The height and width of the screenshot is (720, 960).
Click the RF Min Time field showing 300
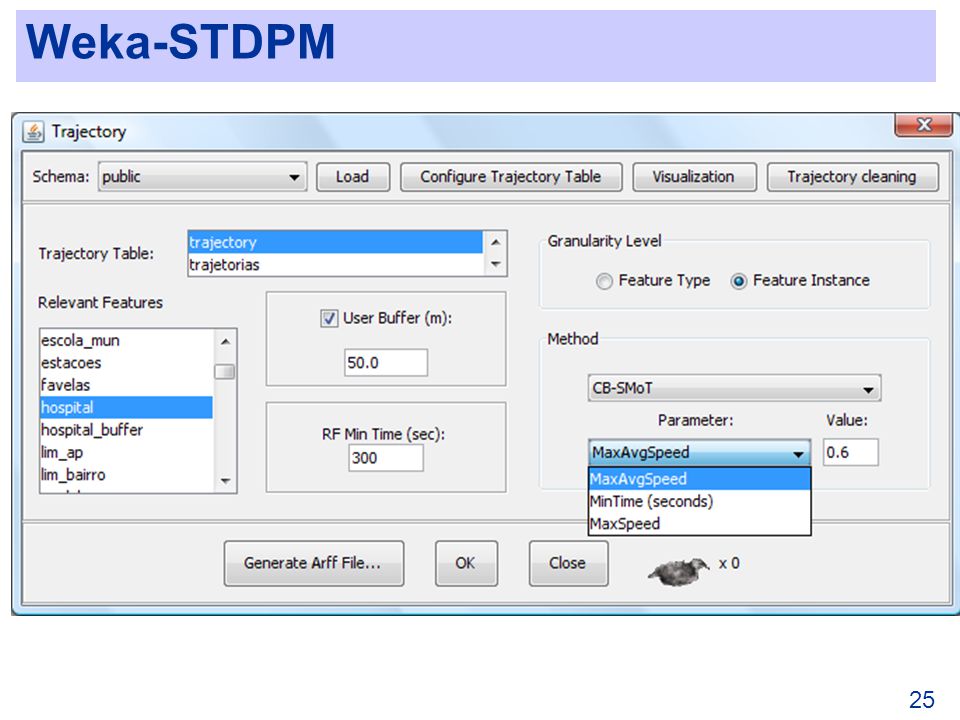coord(386,457)
